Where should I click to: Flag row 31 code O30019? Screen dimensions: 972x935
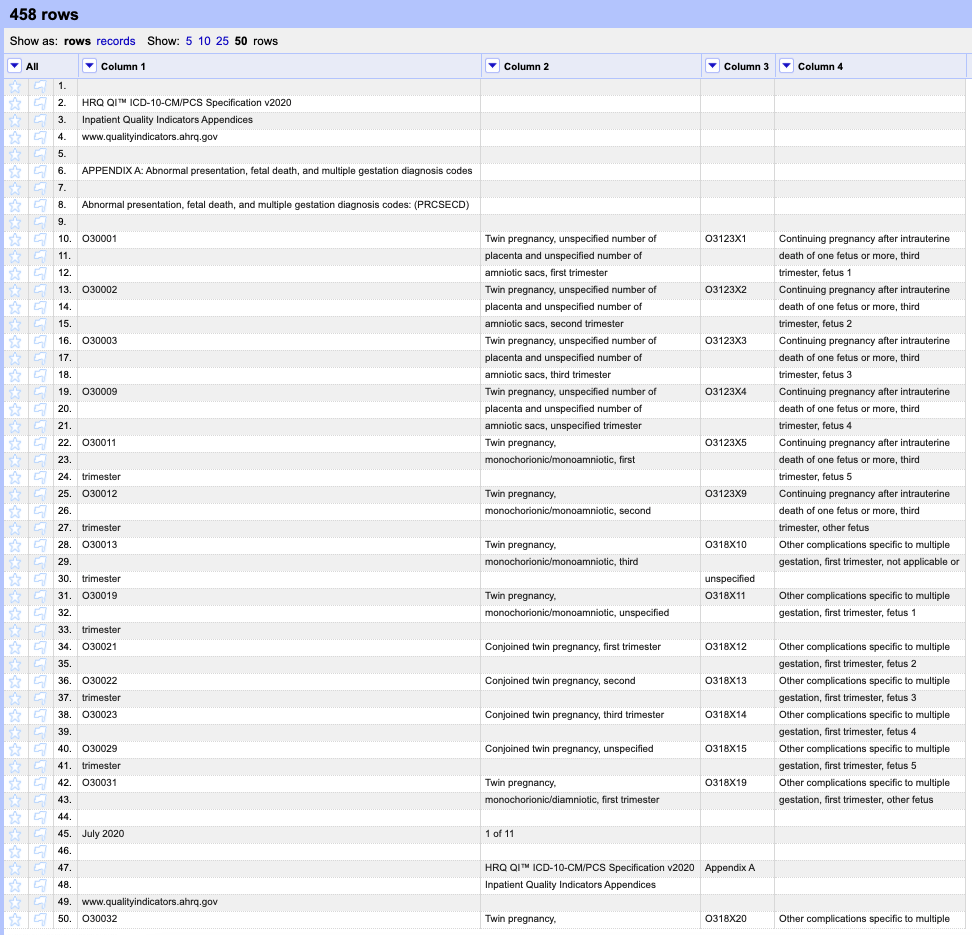click(x=40, y=596)
